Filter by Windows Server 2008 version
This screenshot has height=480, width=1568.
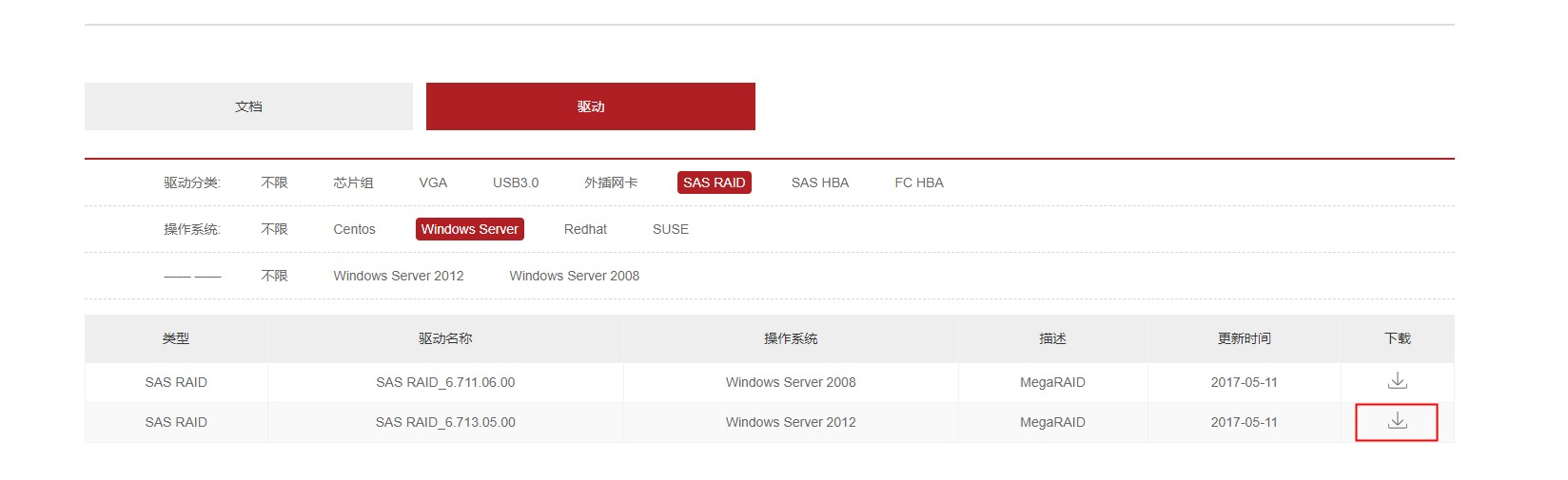(575, 276)
